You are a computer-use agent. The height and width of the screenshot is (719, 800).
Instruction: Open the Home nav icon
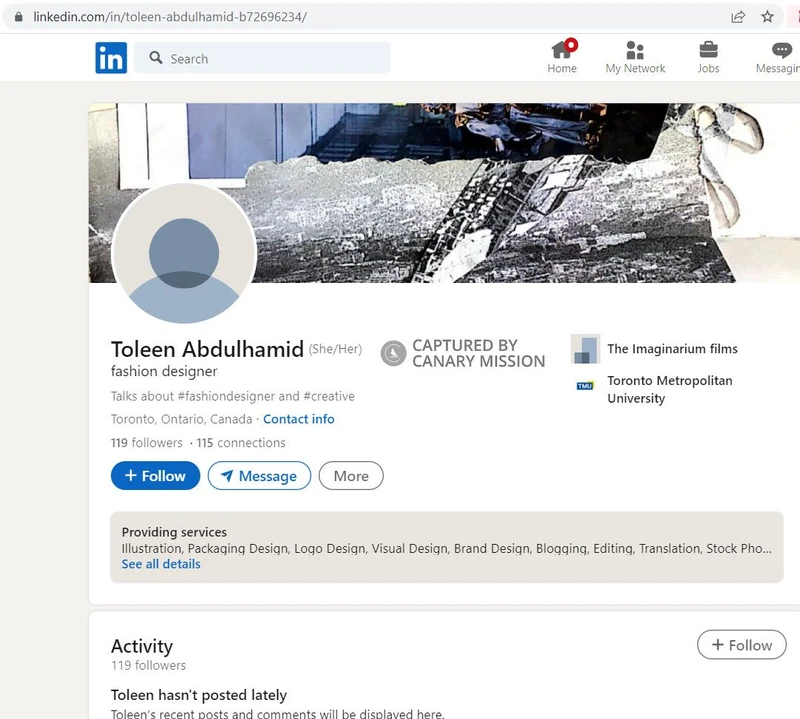coord(562,57)
